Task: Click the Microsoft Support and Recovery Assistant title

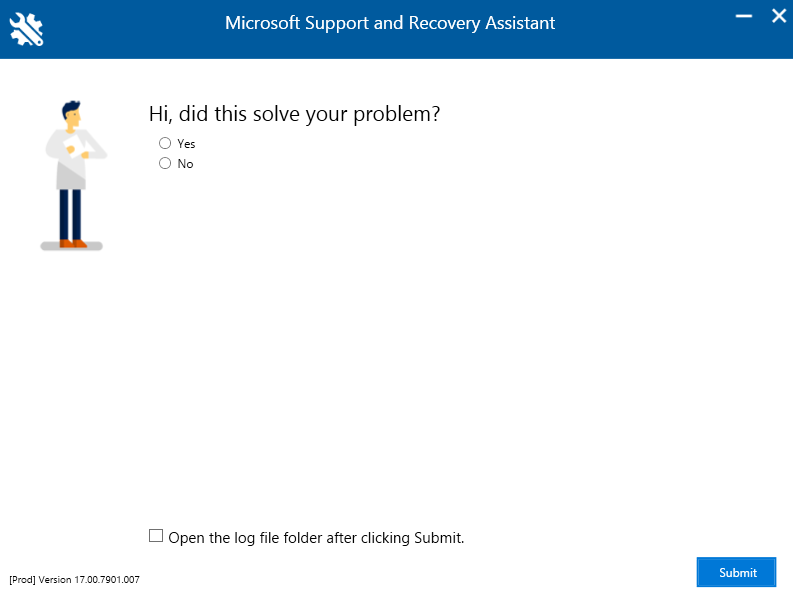Action: (x=390, y=23)
